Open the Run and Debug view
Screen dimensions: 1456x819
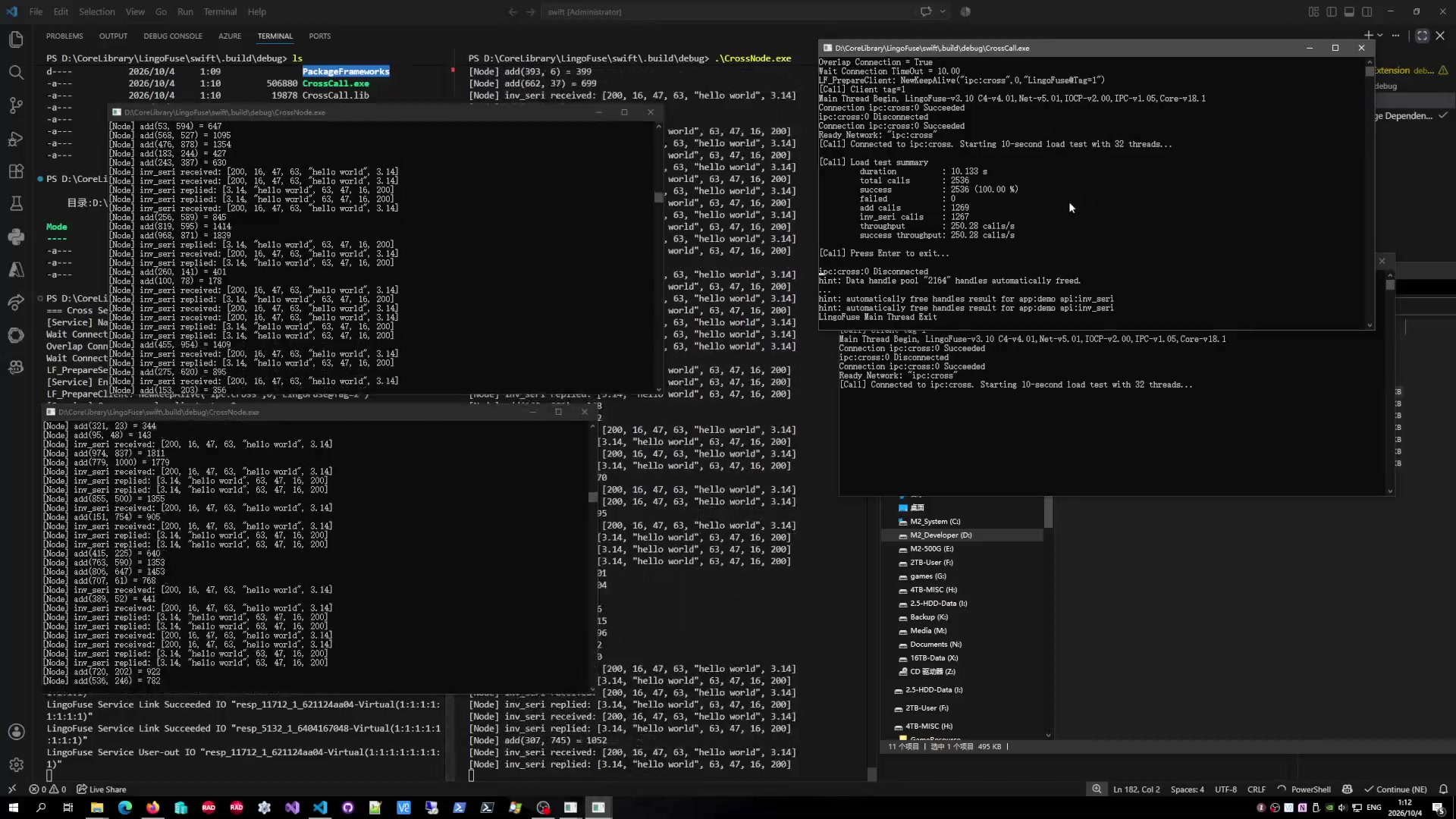pos(16,138)
